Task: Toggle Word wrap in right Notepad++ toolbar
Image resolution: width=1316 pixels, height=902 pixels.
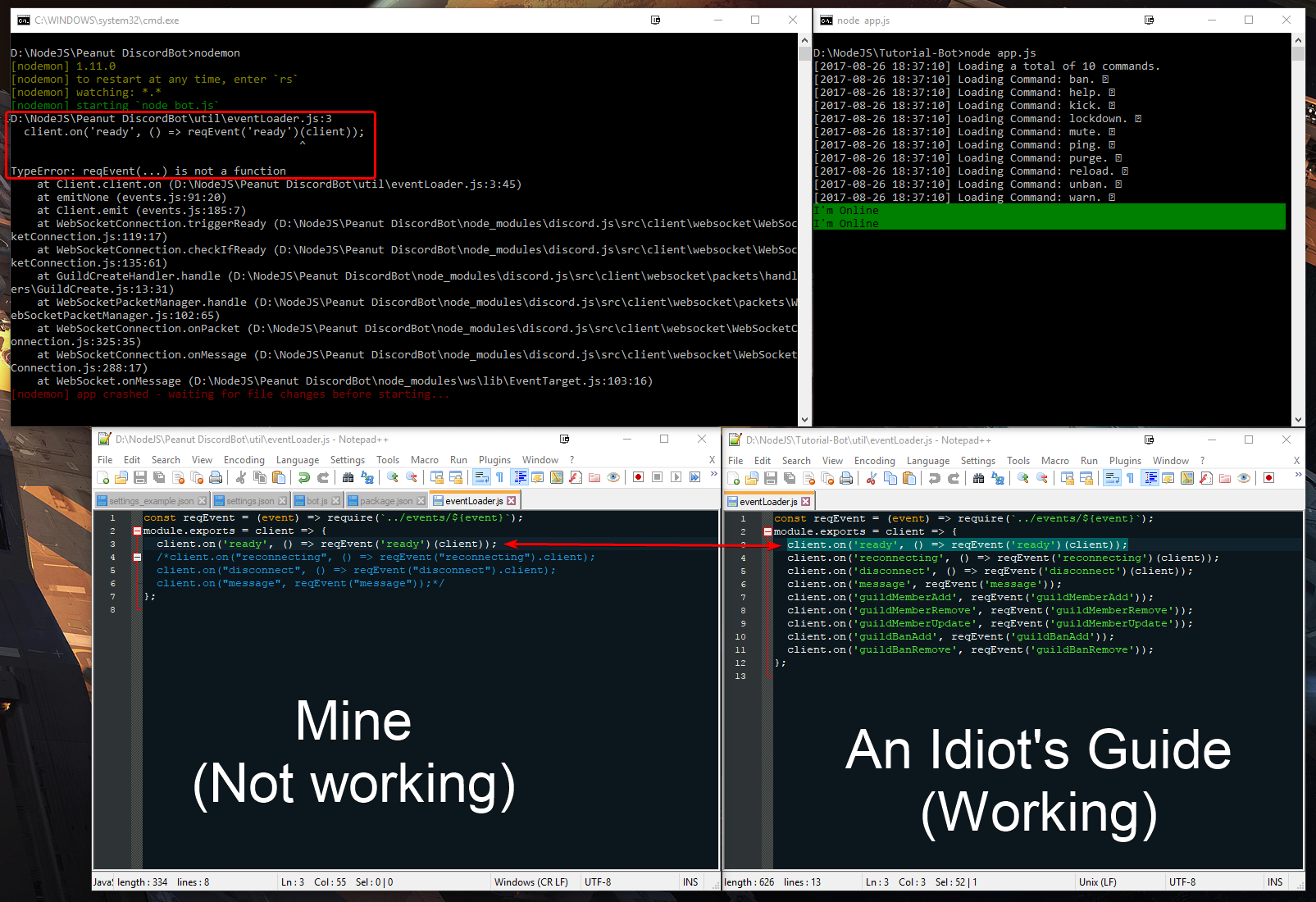Action: click(x=1112, y=478)
